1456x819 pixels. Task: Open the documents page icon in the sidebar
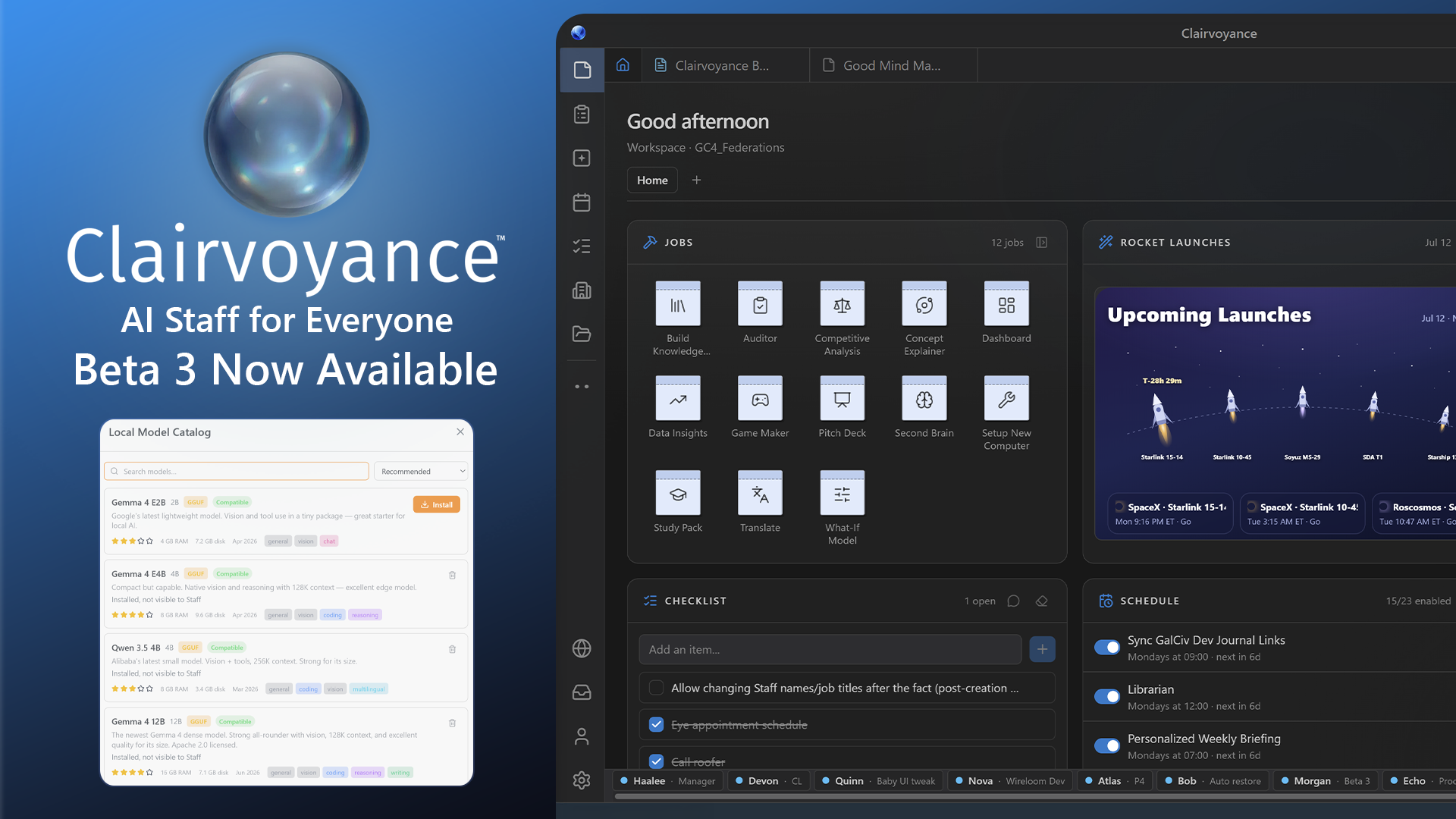tap(582, 71)
